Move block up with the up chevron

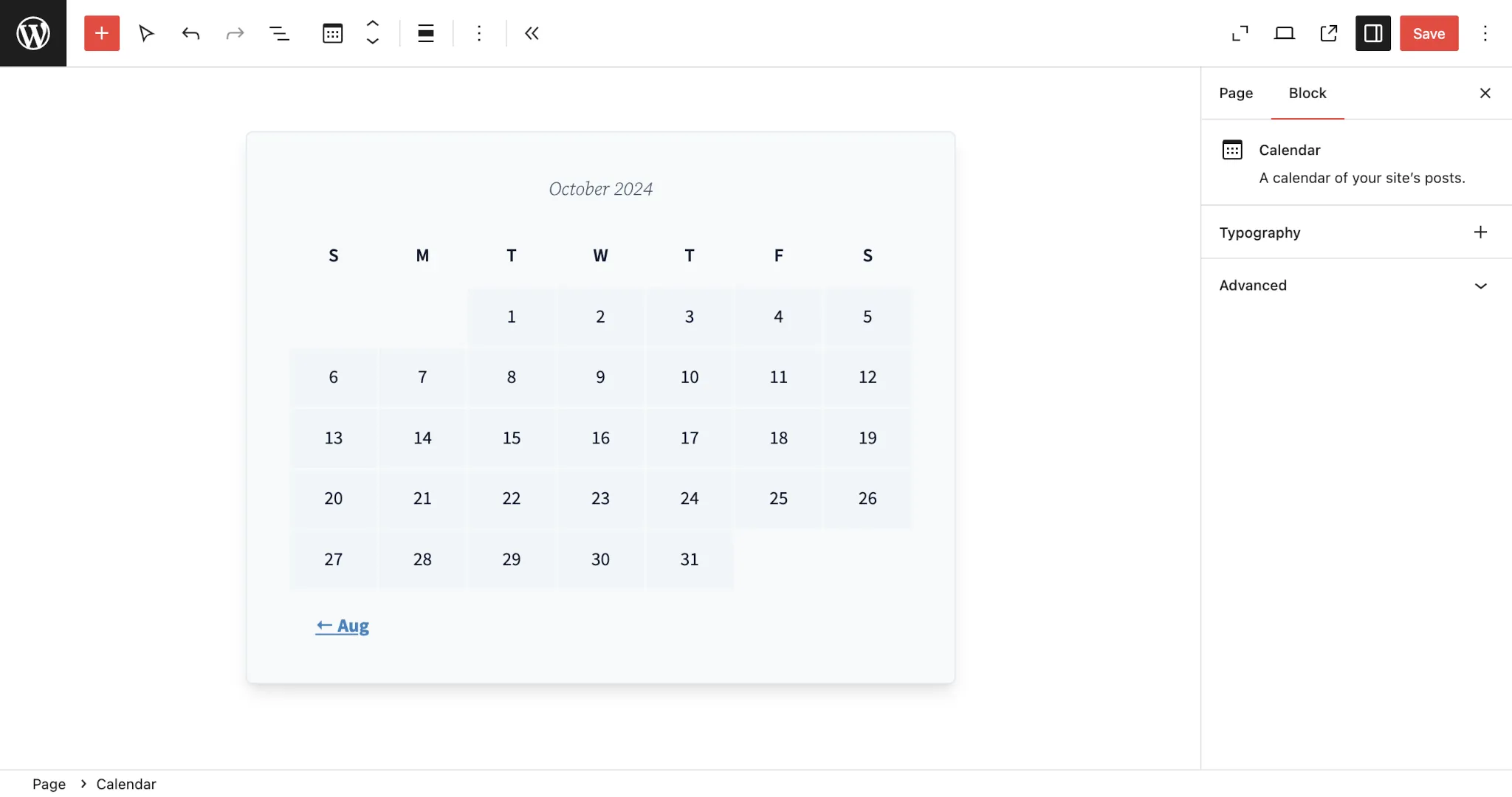click(x=373, y=24)
